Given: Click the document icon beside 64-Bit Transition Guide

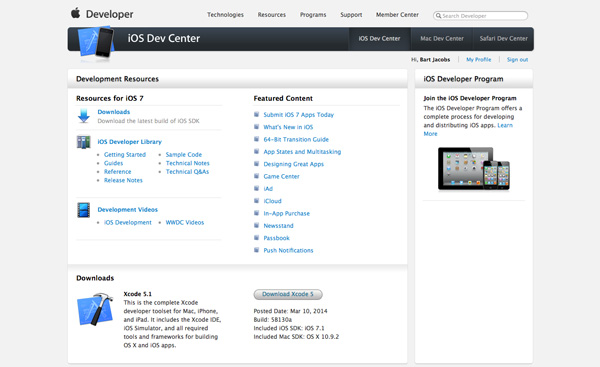Looking at the screenshot, I should pyautogui.click(x=256, y=139).
